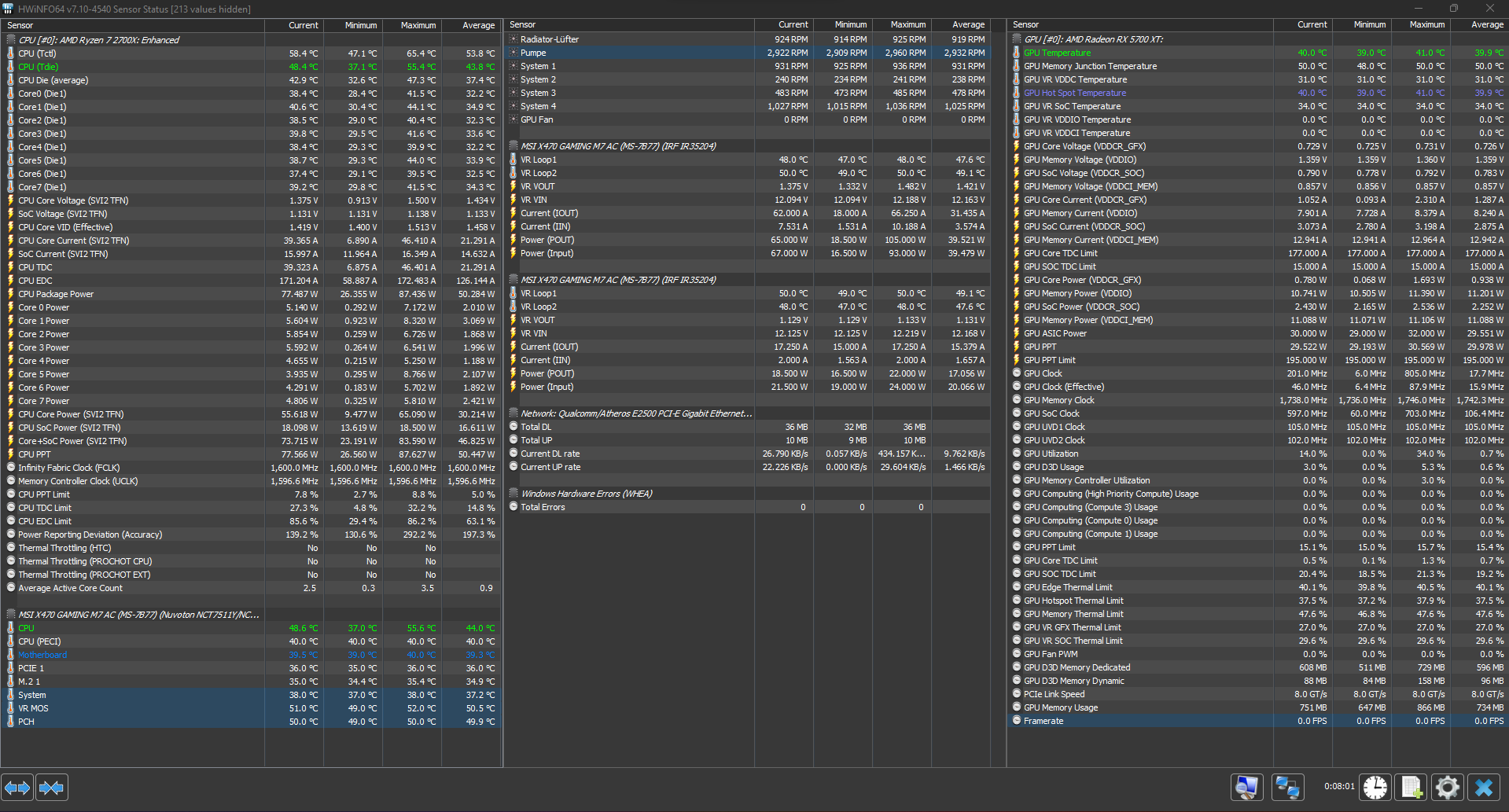Select the GPU Memory Usage row

(1258, 707)
